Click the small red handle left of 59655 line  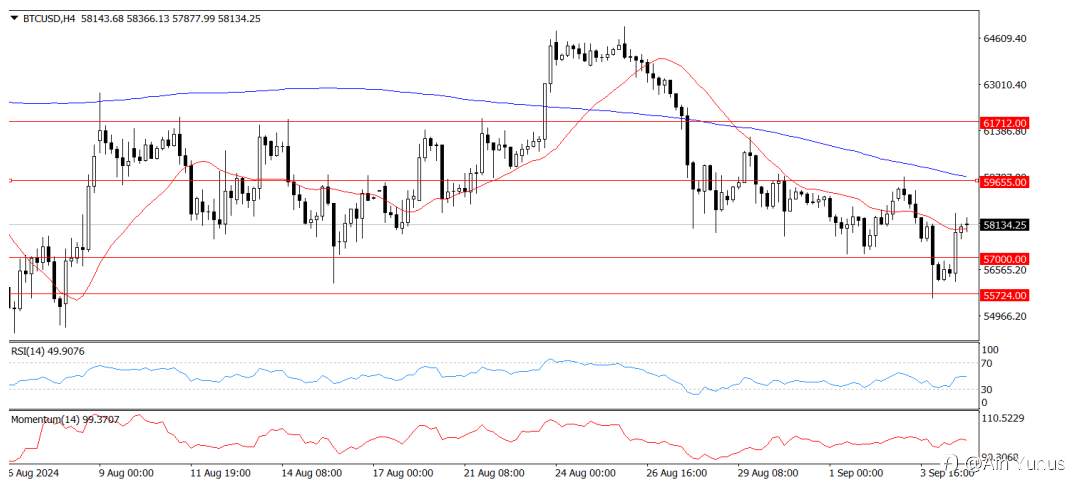[10, 180]
